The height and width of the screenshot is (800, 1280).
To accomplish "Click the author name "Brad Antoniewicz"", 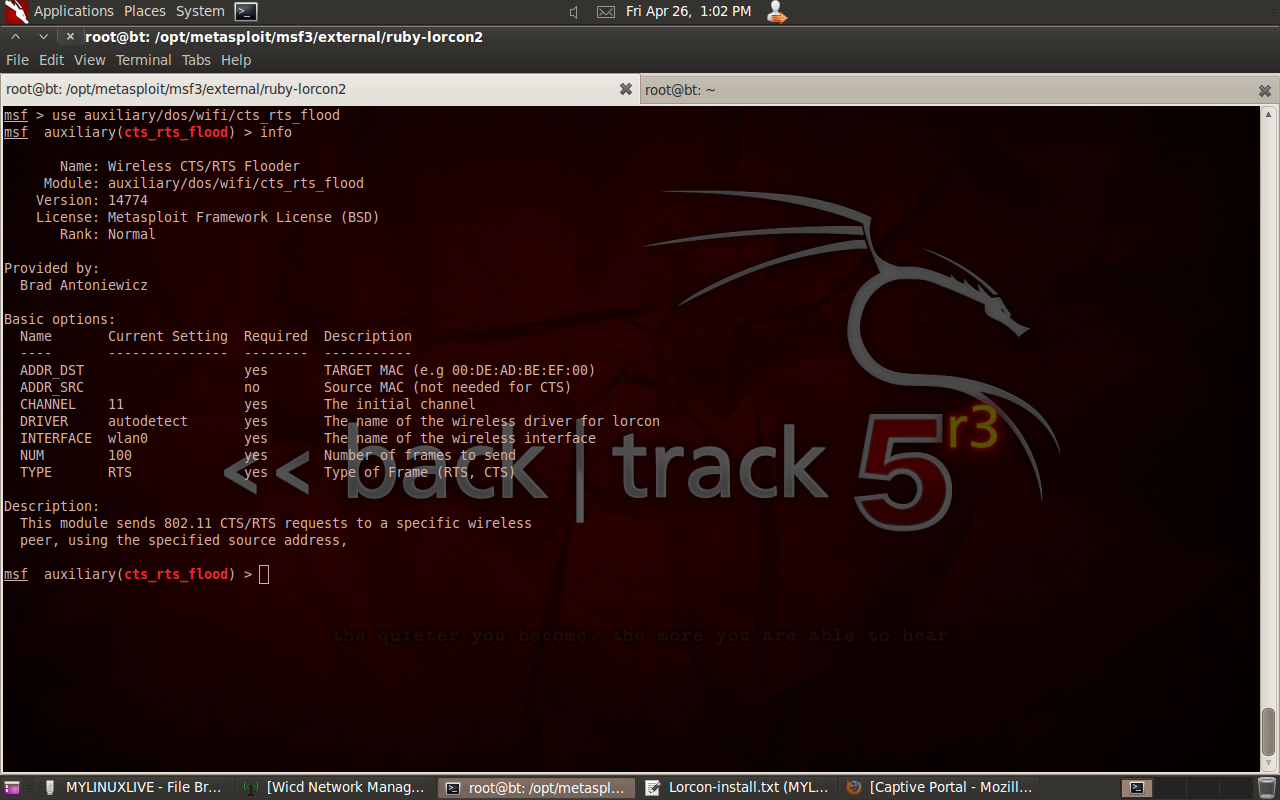I will tap(84, 285).
